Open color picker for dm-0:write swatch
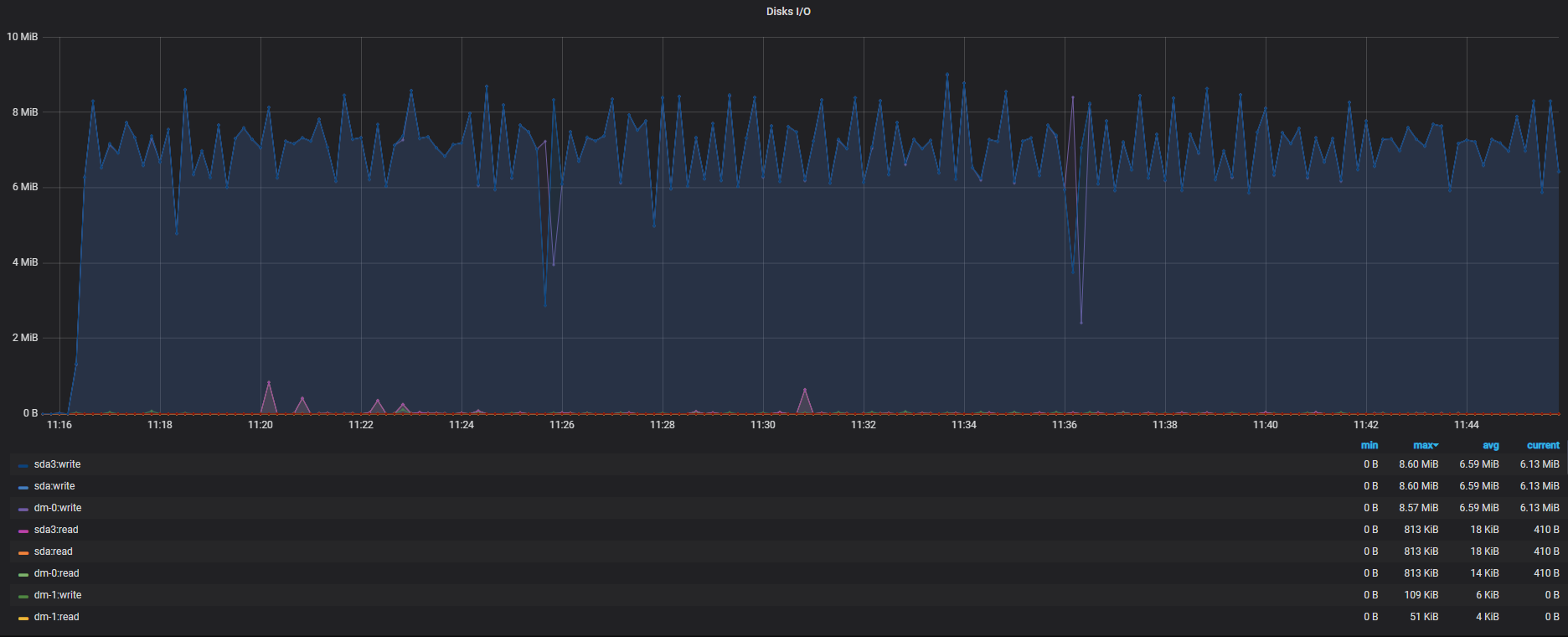1568x637 pixels. click(23, 509)
